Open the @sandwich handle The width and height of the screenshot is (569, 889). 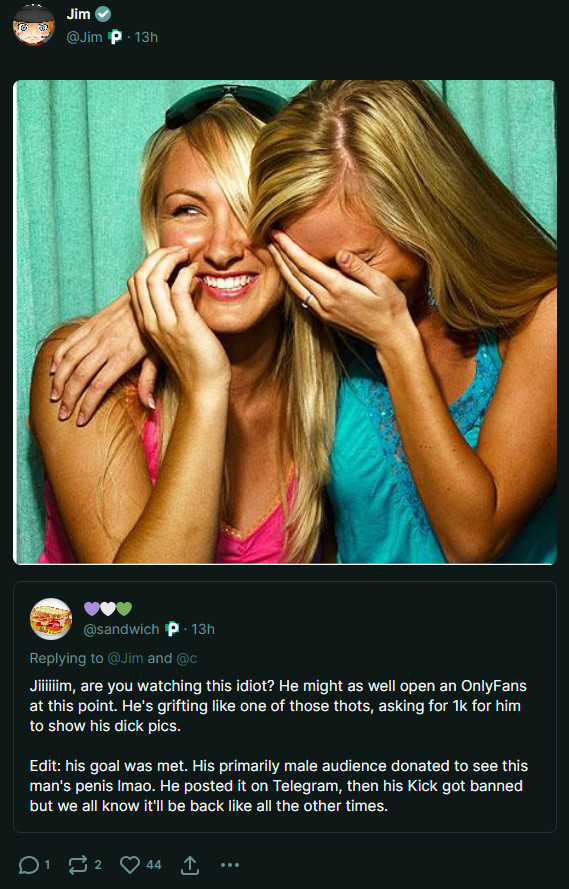click(x=121, y=629)
